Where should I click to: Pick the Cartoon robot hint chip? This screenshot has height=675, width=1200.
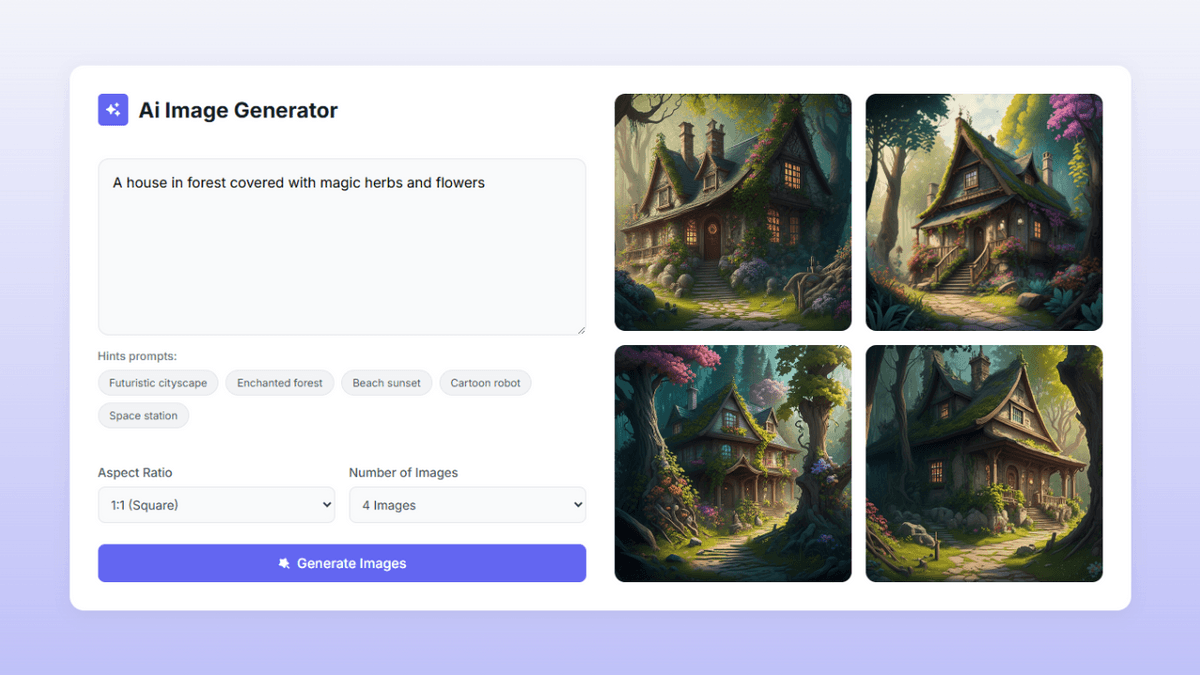pyautogui.click(x=485, y=383)
